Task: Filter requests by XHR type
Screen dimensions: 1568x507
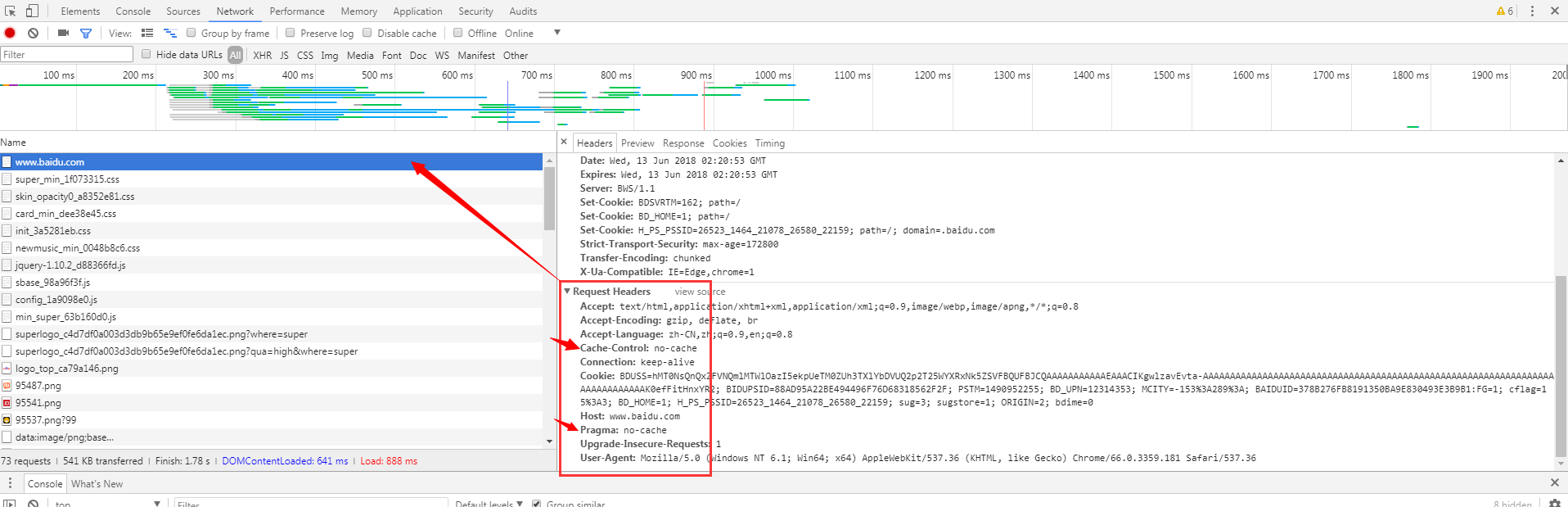Action: click(x=262, y=55)
